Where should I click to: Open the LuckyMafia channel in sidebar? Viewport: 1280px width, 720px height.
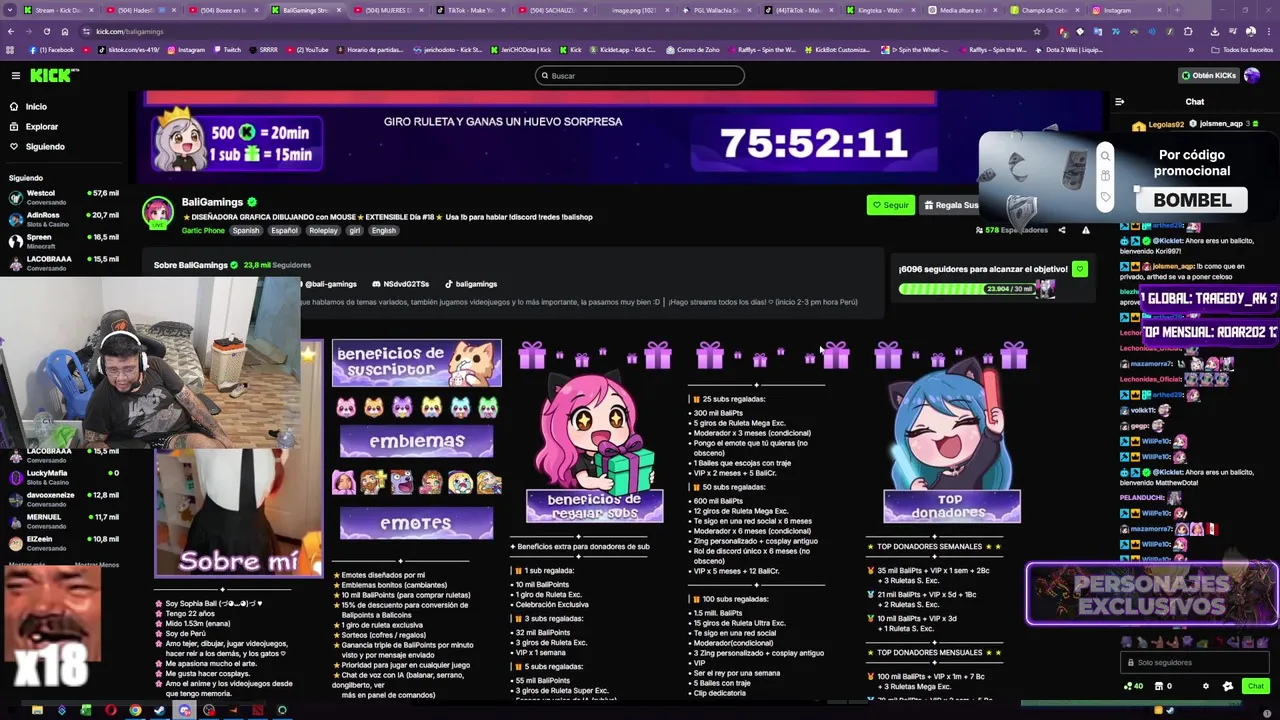[x=62, y=477]
